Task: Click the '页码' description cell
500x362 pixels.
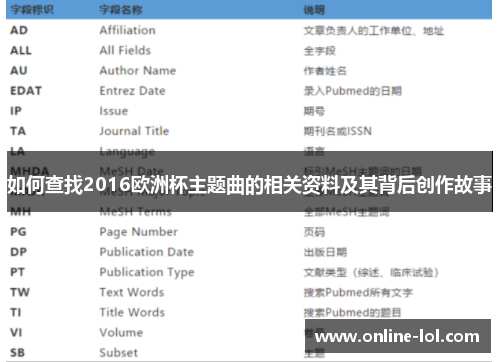Action: point(314,232)
